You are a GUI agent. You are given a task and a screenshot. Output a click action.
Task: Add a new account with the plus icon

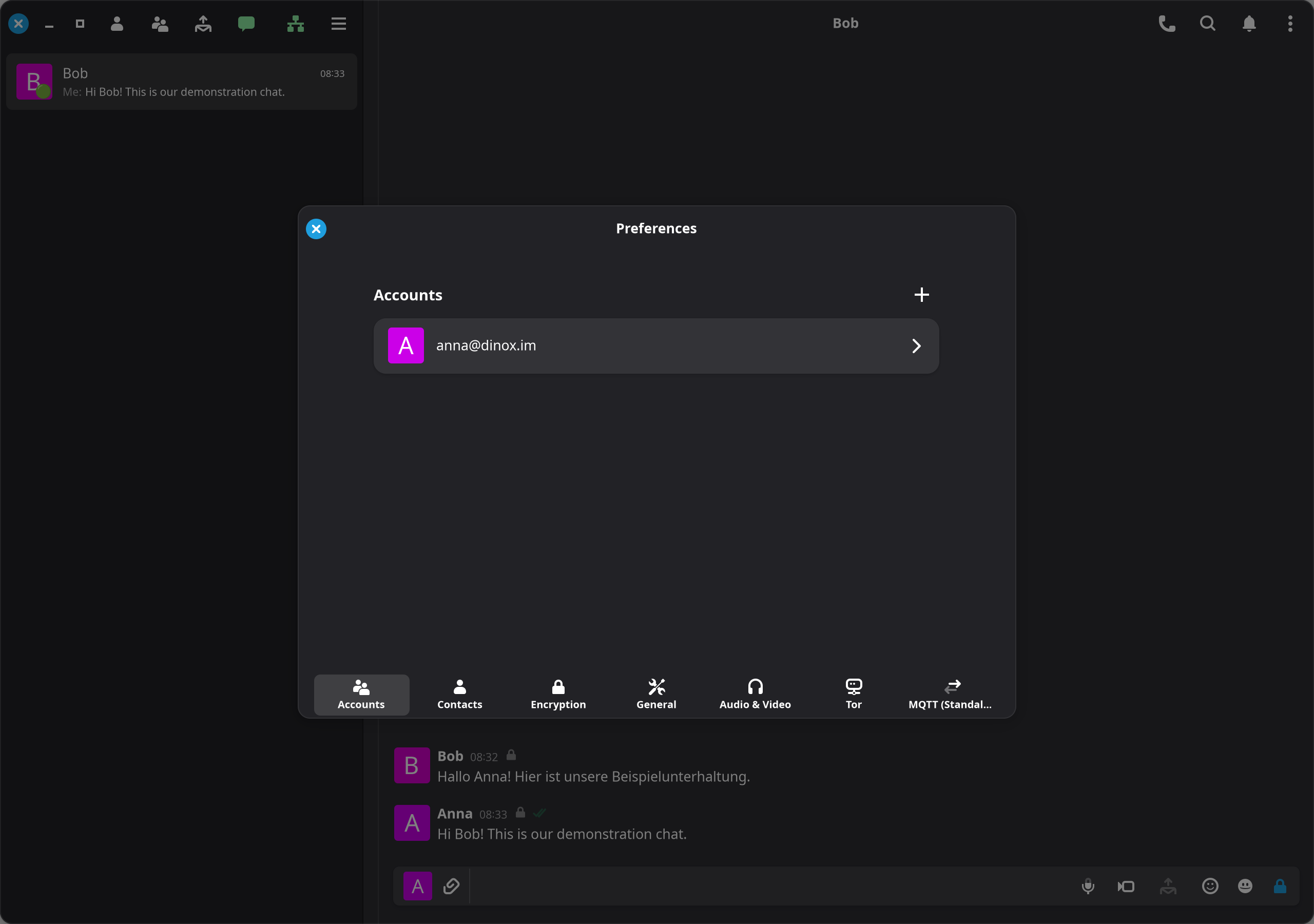pos(921,295)
